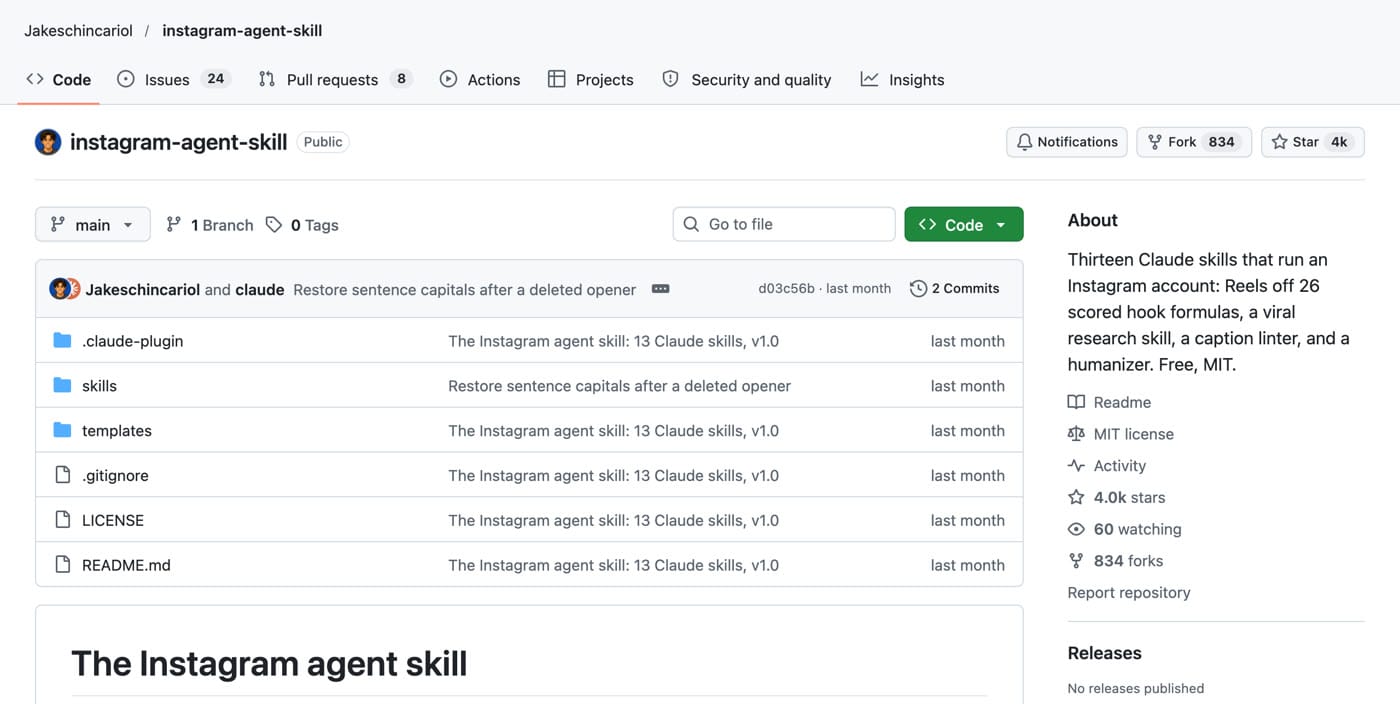Open the skills row commit message
This screenshot has width=1400, height=704.
point(619,386)
